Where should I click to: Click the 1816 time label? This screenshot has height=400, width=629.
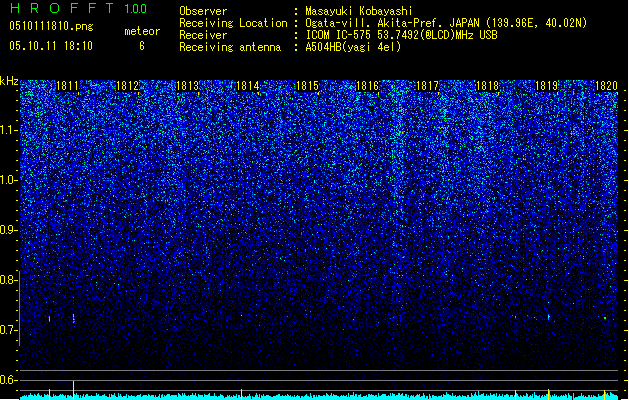tap(367, 86)
